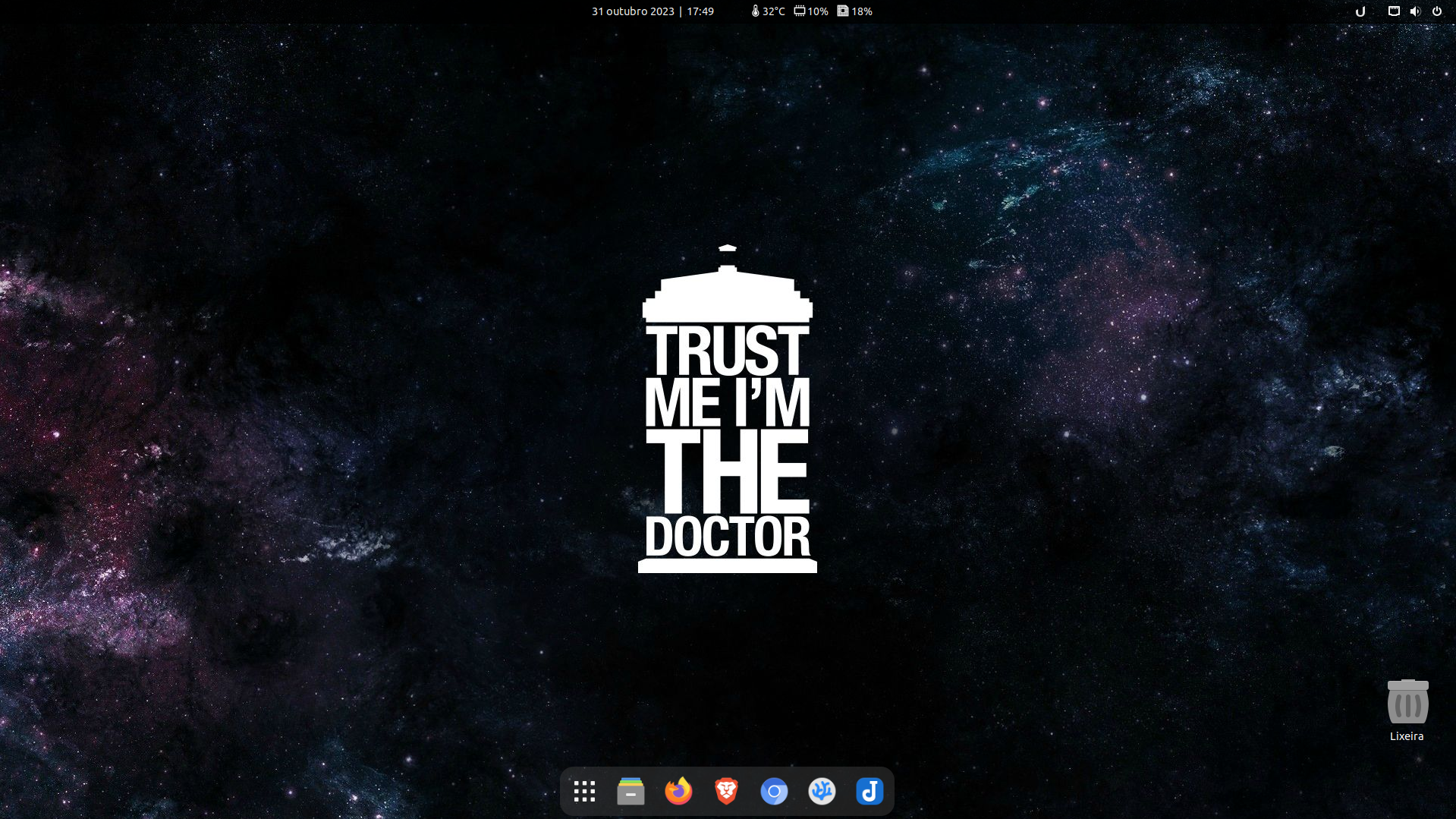Select the Lixeira trash icon on desktop
This screenshot has height=819, width=1456.
click(1407, 701)
